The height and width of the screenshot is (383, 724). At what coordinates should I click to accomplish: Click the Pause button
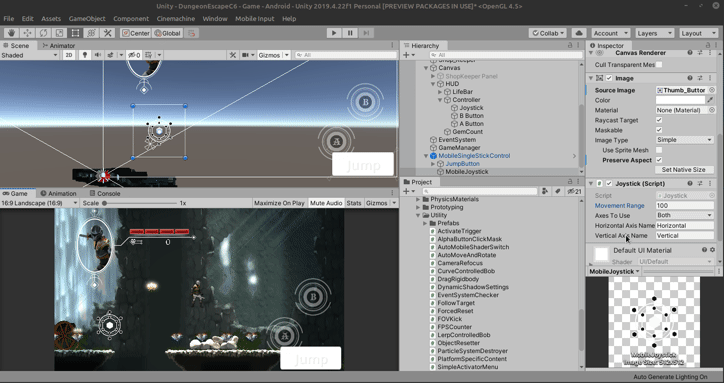(350, 33)
